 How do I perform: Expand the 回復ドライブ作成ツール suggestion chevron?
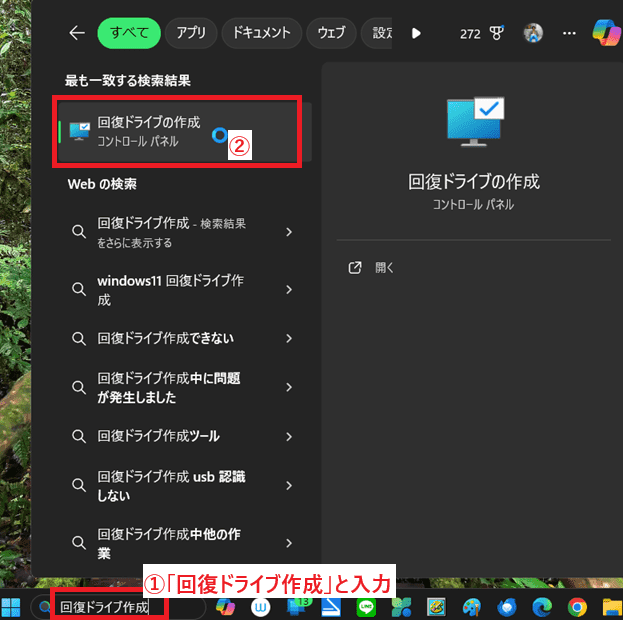(x=289, y=436)
